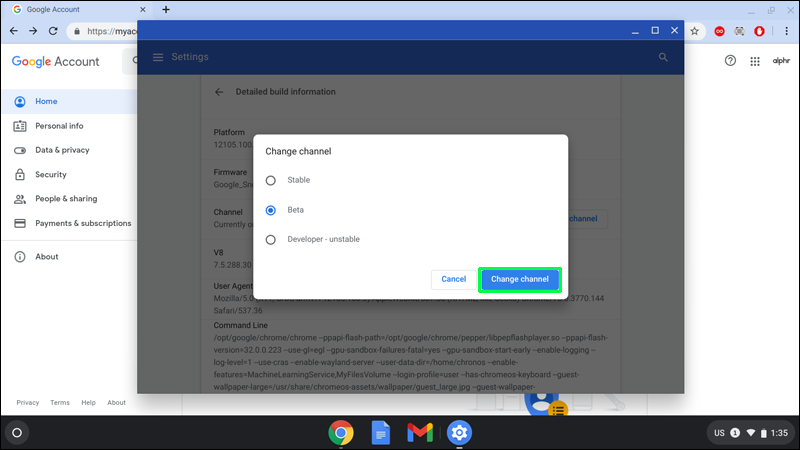Bookmark this page with the star icon

(694, 31)
